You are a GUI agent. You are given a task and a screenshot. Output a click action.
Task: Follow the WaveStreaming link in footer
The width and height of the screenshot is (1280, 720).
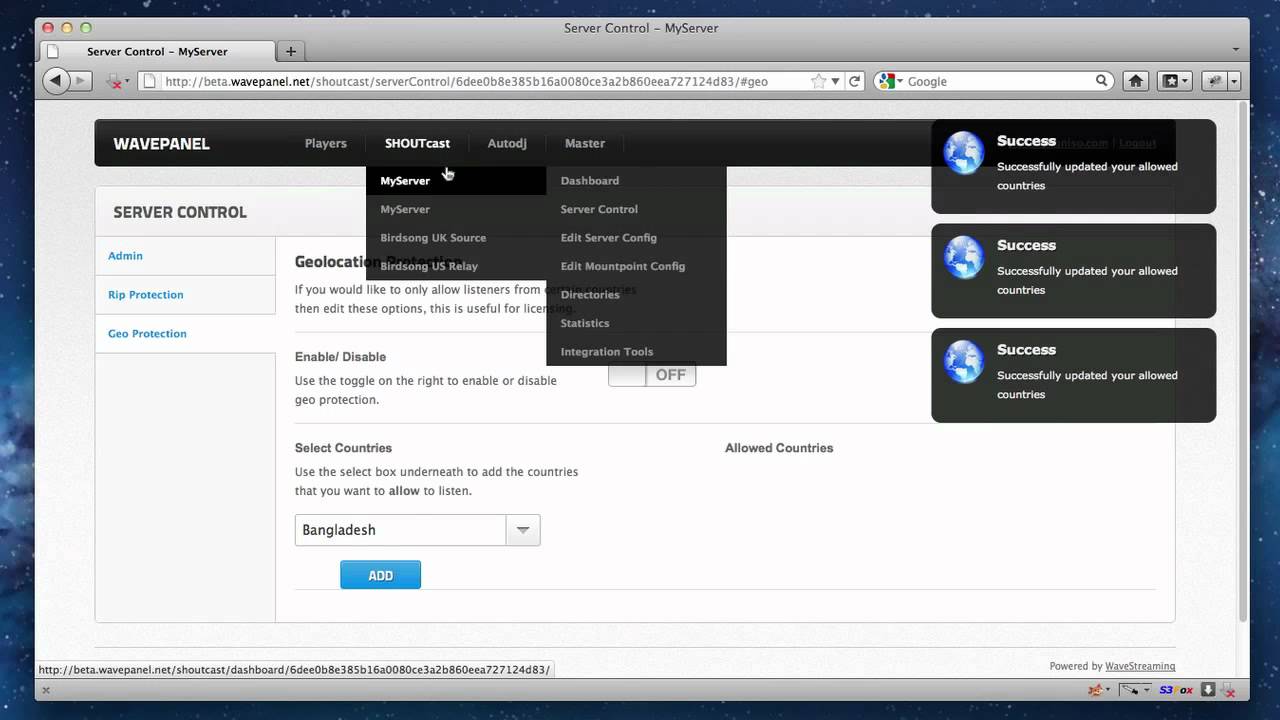[1140, 666]
